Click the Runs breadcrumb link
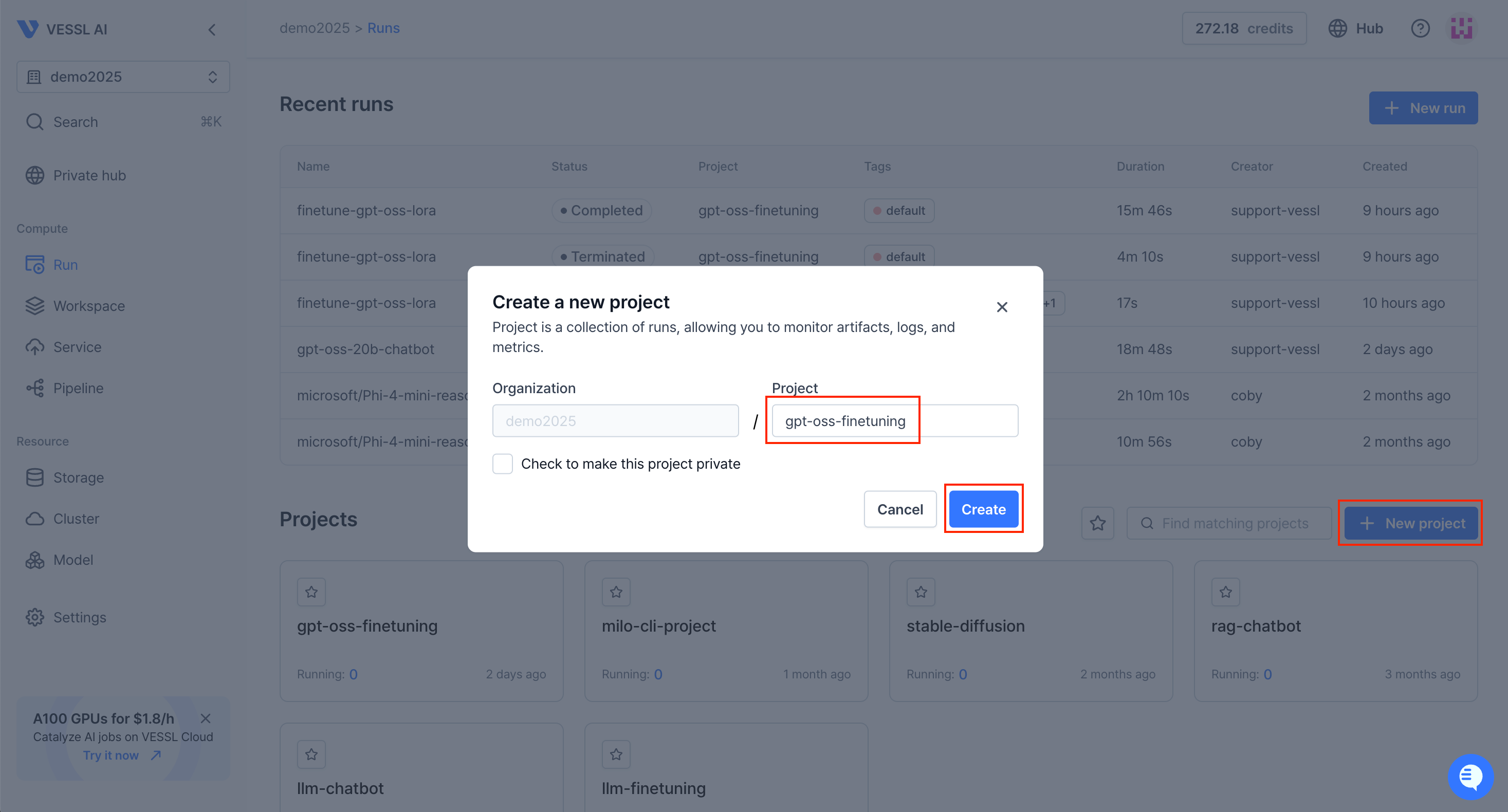Viewport: 1508px width, 812px height. [x=383, y=28]
